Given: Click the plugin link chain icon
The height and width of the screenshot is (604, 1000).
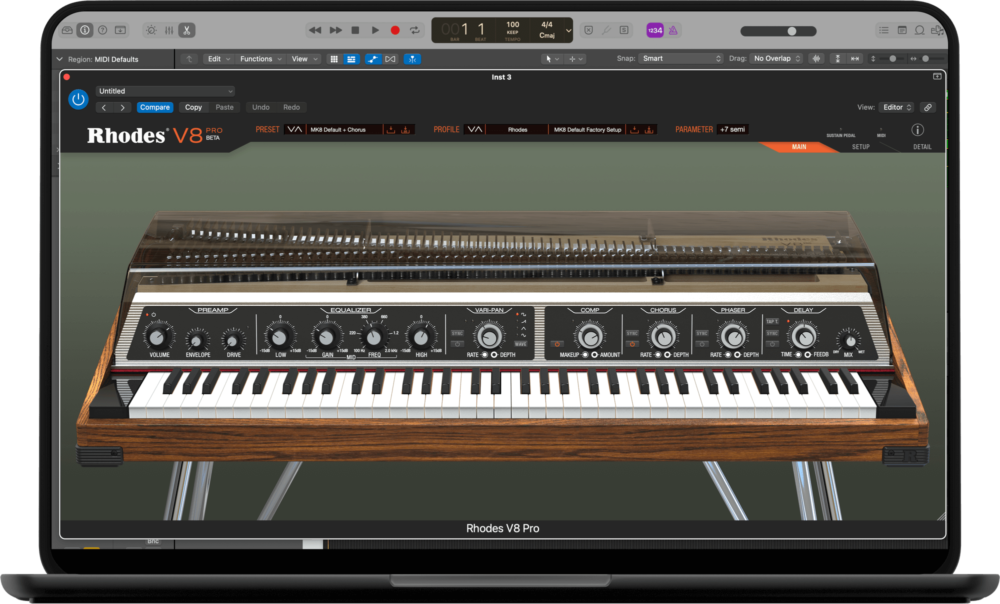Looking at the screenshot, I should point(927,107).
